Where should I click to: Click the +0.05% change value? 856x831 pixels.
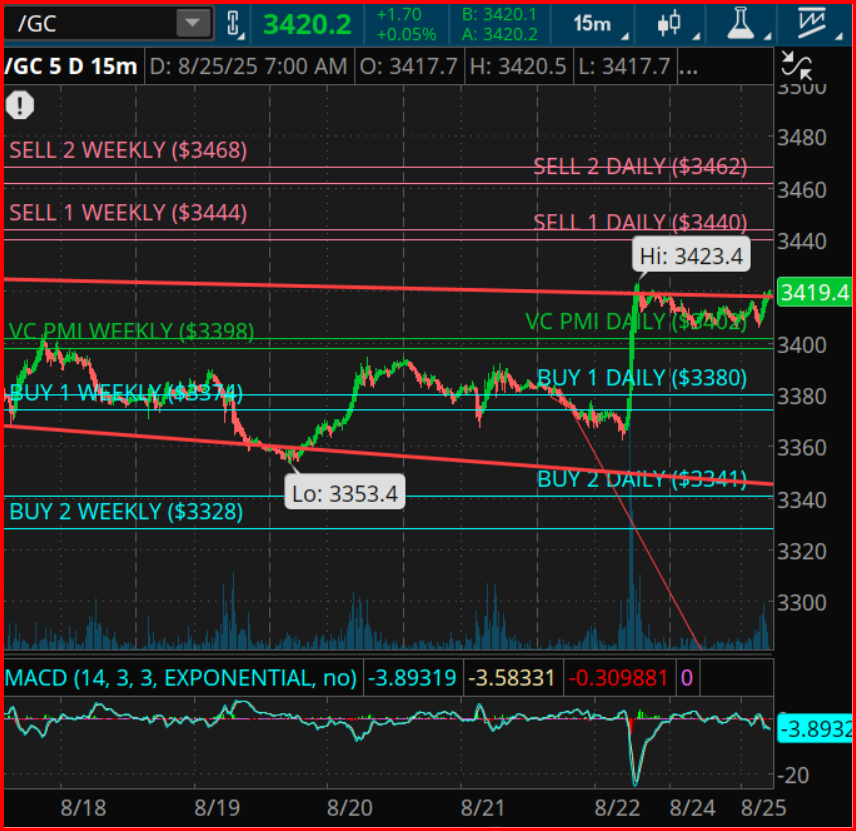pyautogui.click(x=406, y=34)
